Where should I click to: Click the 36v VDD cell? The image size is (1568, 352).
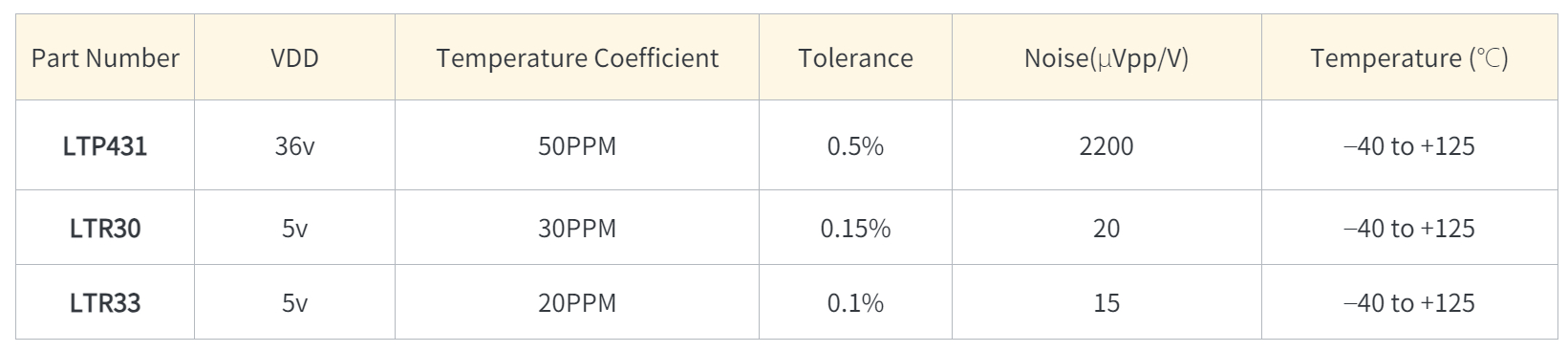pos(294,146)
